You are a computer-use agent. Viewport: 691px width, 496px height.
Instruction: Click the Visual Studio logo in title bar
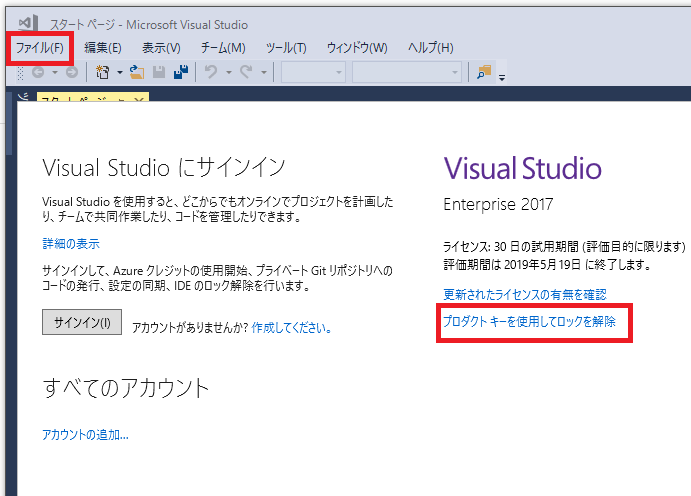(28, 23)
